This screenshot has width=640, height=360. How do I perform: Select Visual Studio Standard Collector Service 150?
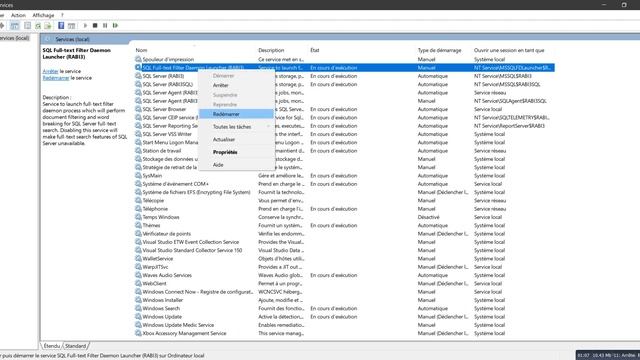(192, 250)
